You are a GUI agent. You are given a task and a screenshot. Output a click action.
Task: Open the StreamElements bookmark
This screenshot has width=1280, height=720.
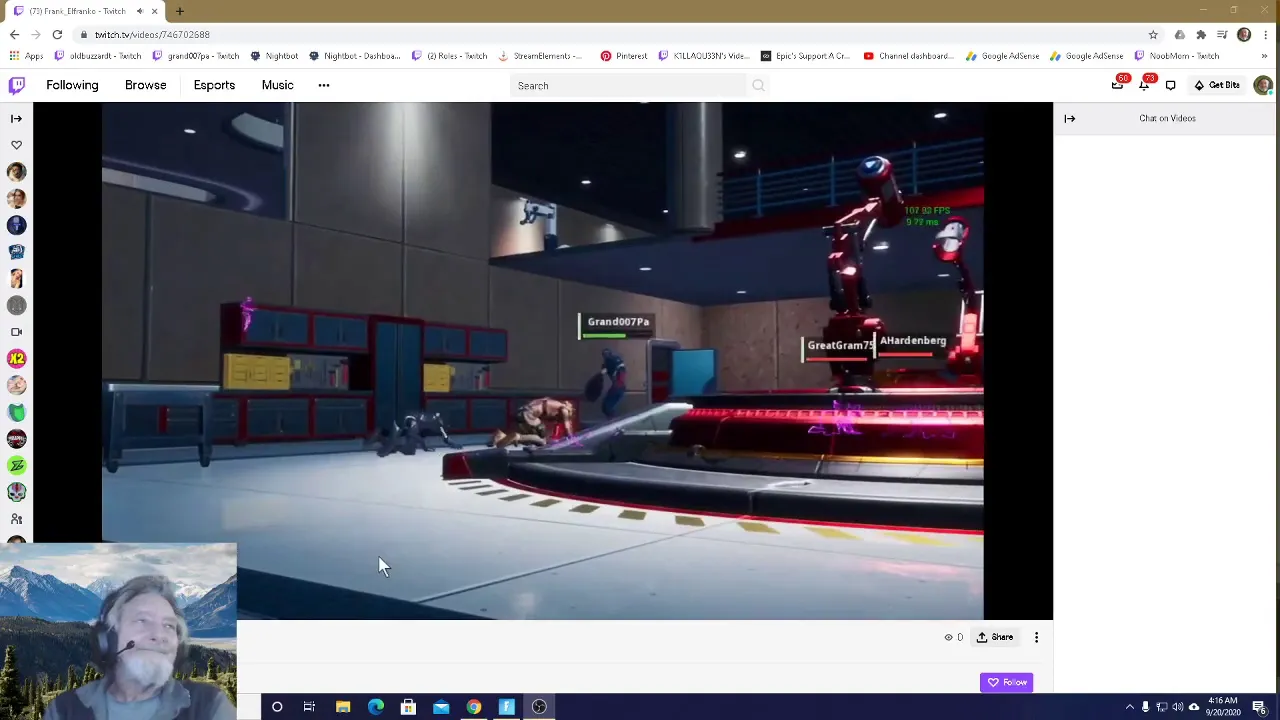click(x=540, y=56)
